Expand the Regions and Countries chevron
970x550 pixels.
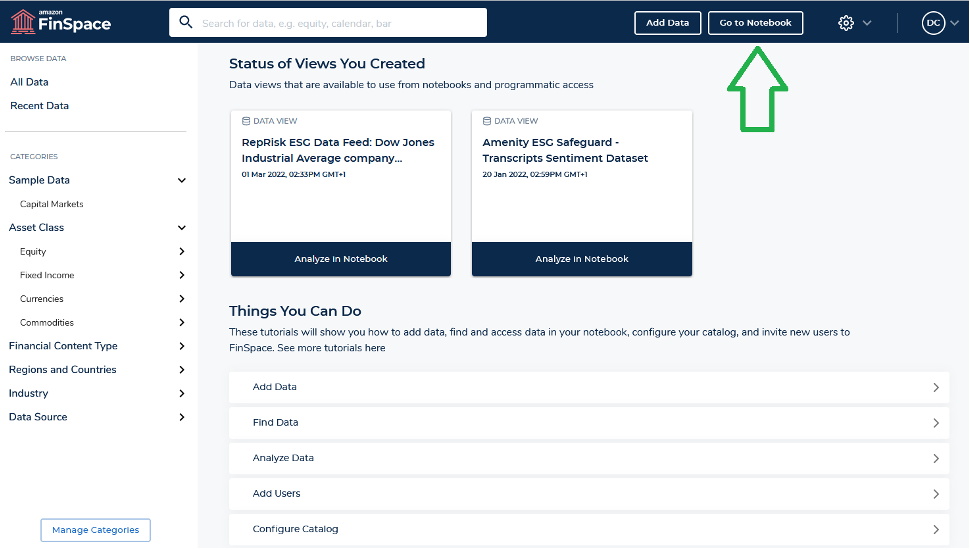[x=182, y=370]
